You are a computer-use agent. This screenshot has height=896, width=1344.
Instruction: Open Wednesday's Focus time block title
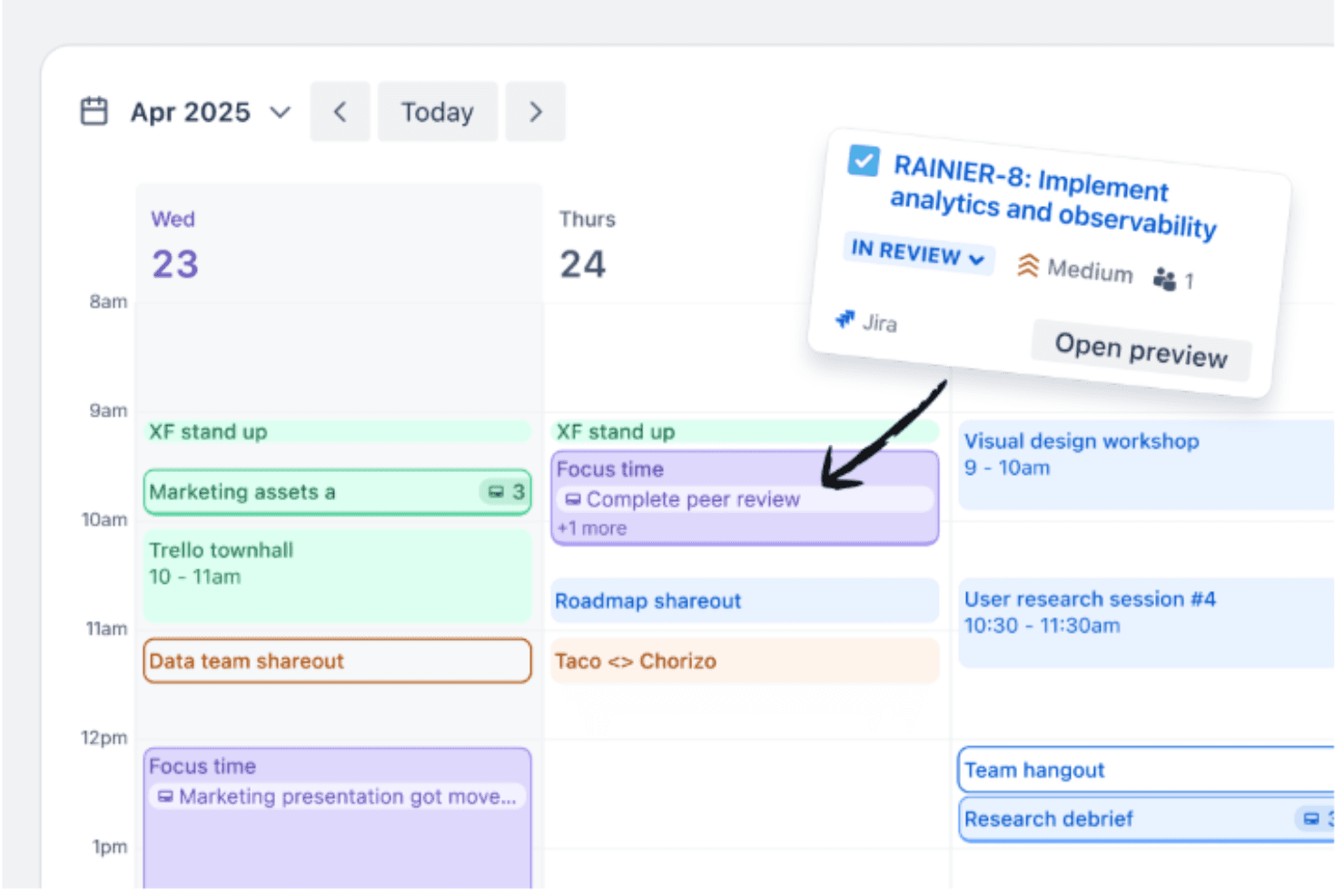point(203,767)
